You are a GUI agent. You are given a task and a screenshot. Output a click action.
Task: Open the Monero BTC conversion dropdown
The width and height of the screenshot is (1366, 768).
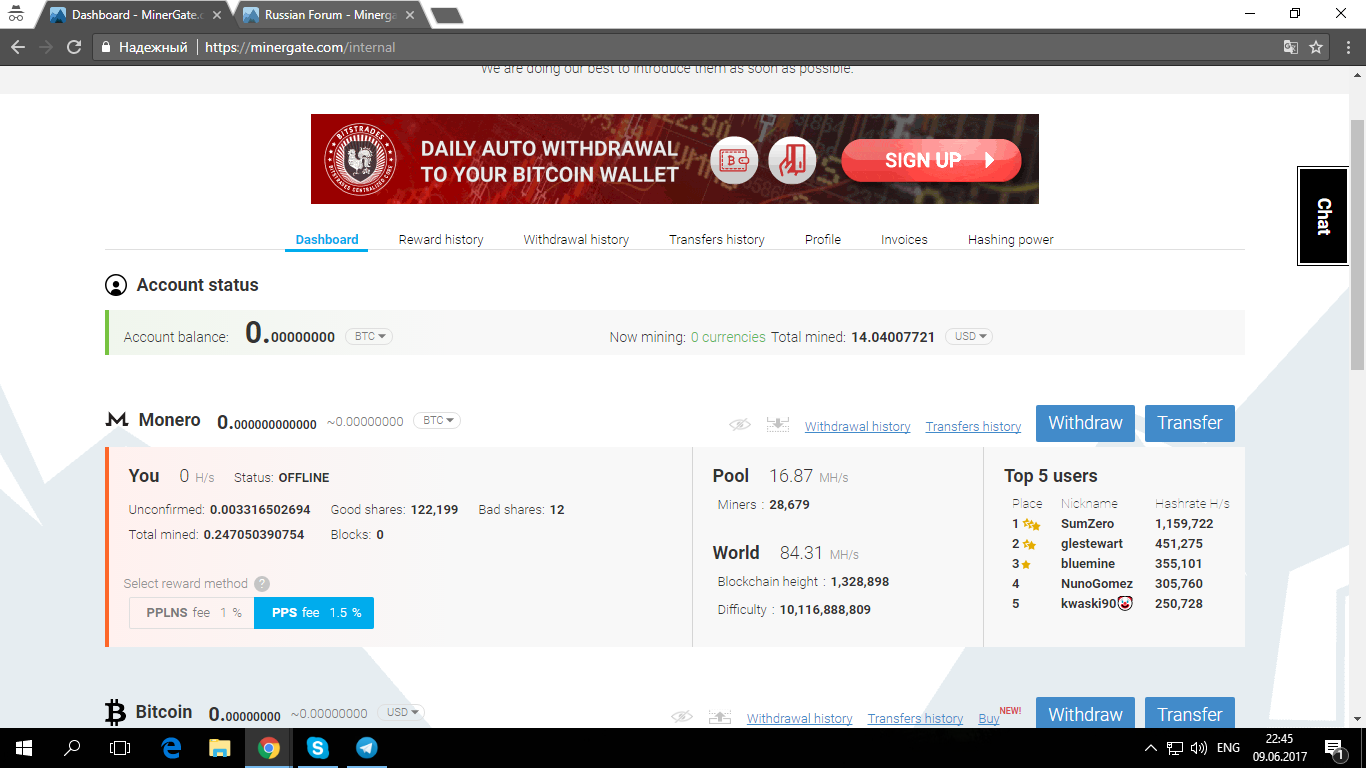[437, 421]
